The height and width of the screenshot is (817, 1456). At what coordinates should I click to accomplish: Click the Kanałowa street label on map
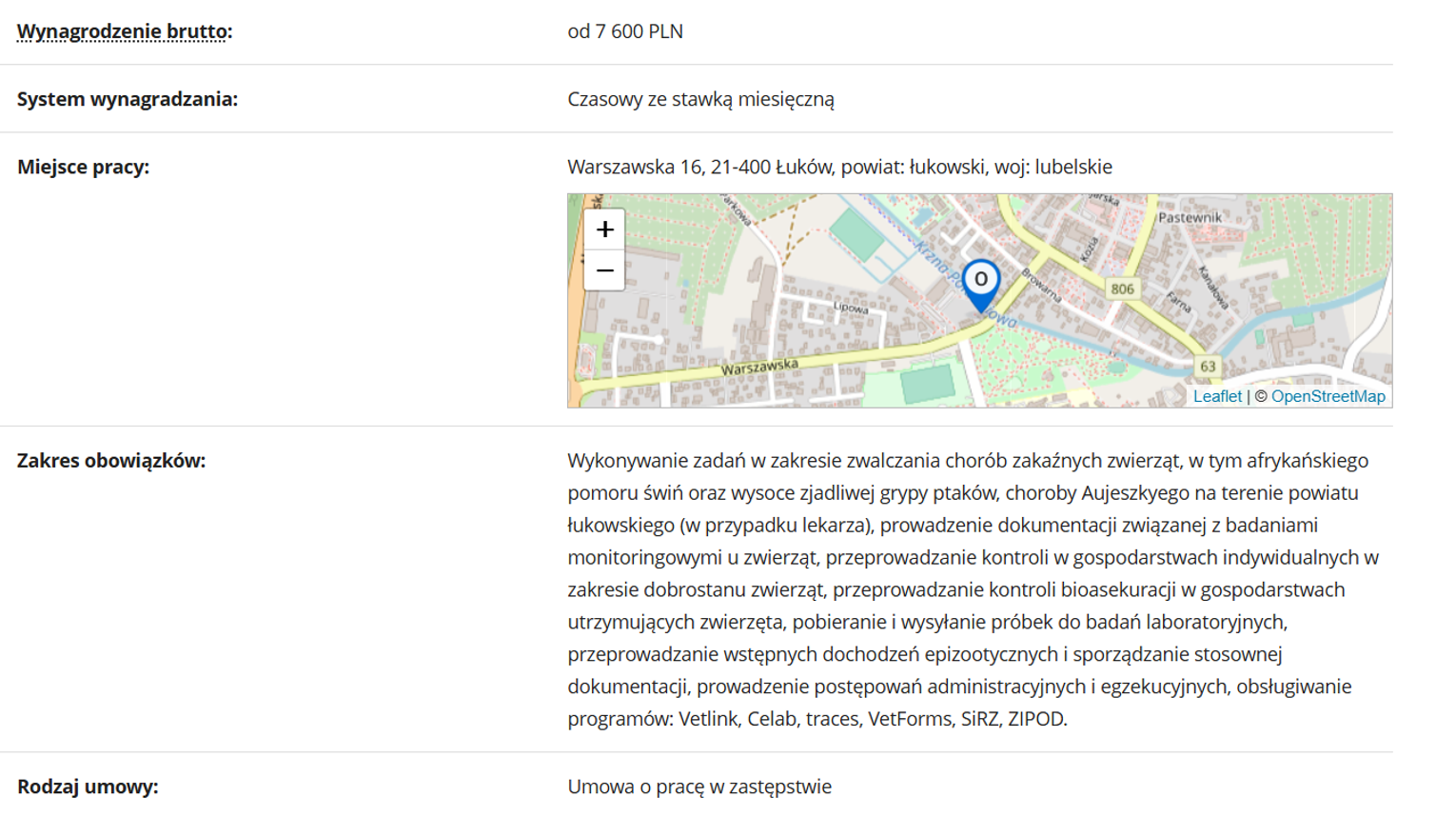[x=1213, y=288]
